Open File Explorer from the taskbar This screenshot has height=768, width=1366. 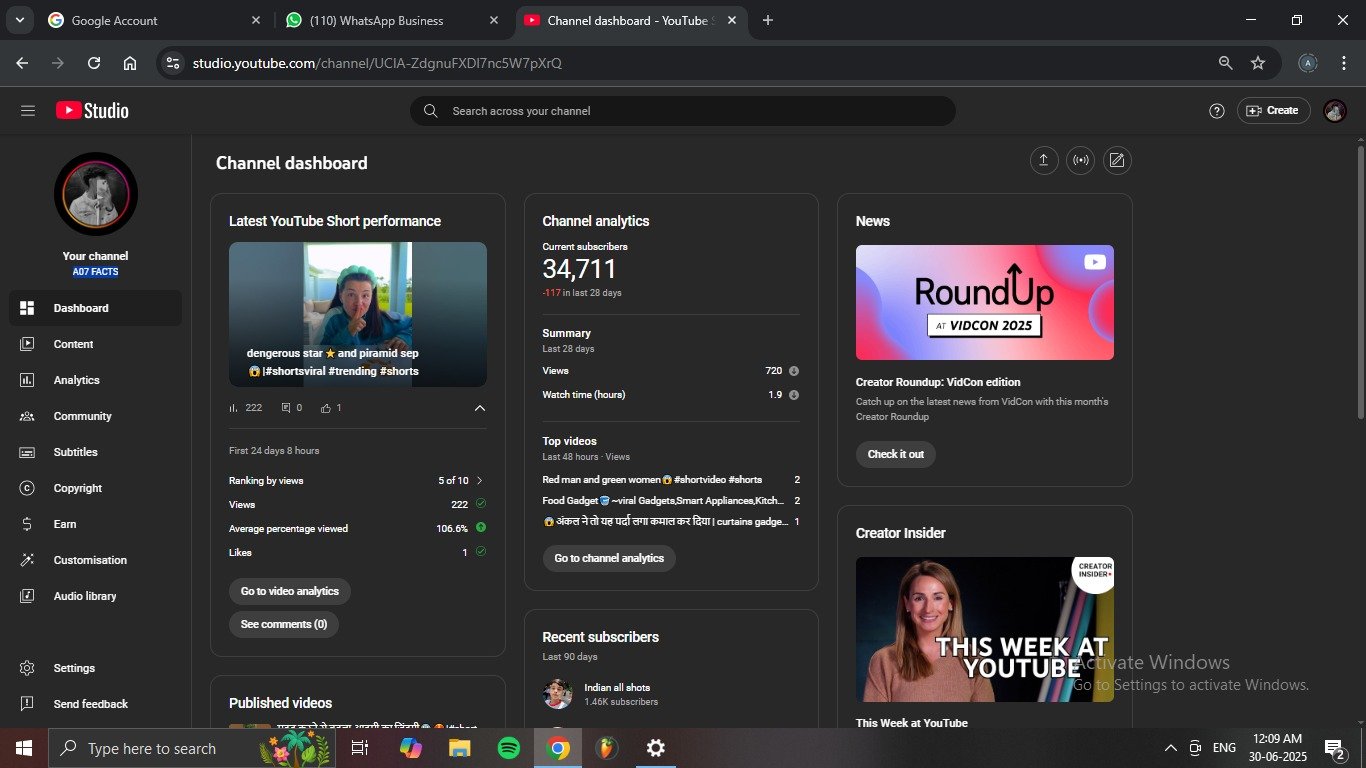(459, 748)
